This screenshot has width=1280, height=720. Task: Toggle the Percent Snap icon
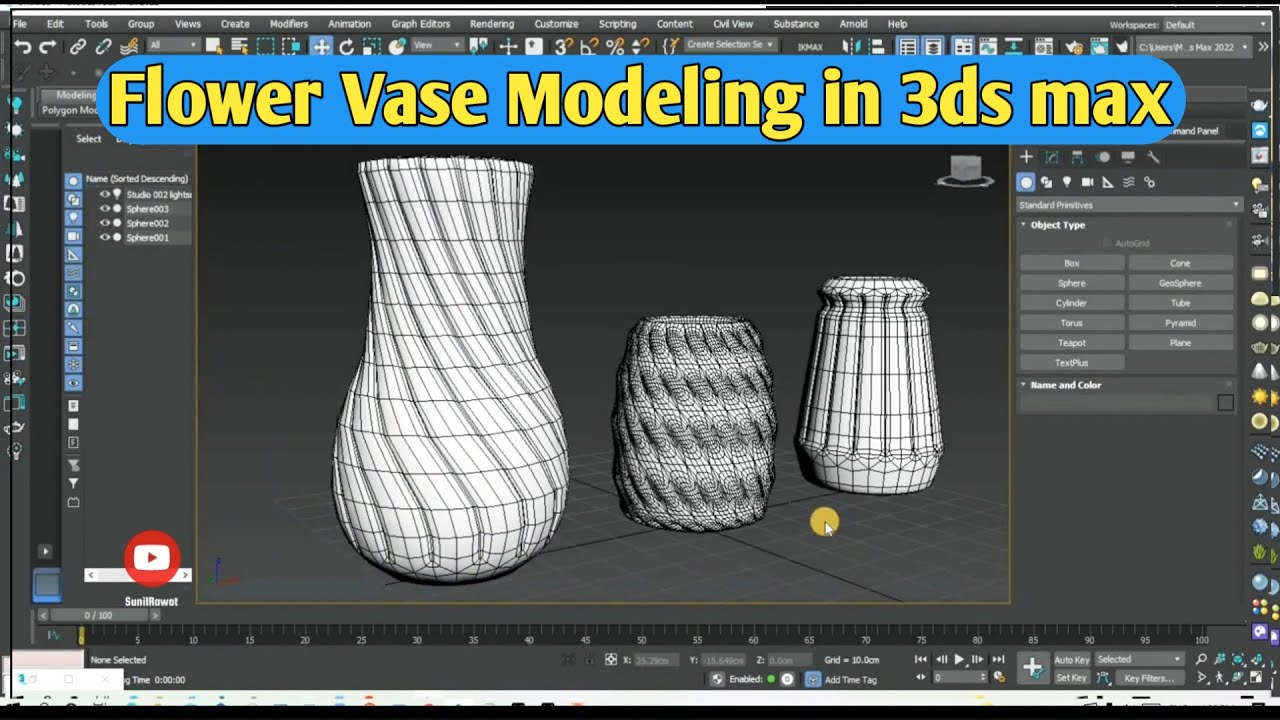[x=614, y=46]
